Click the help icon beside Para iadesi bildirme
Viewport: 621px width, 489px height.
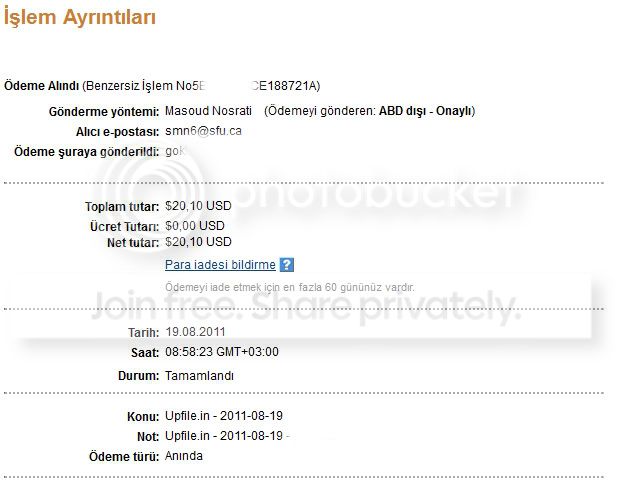click(287, 265)
